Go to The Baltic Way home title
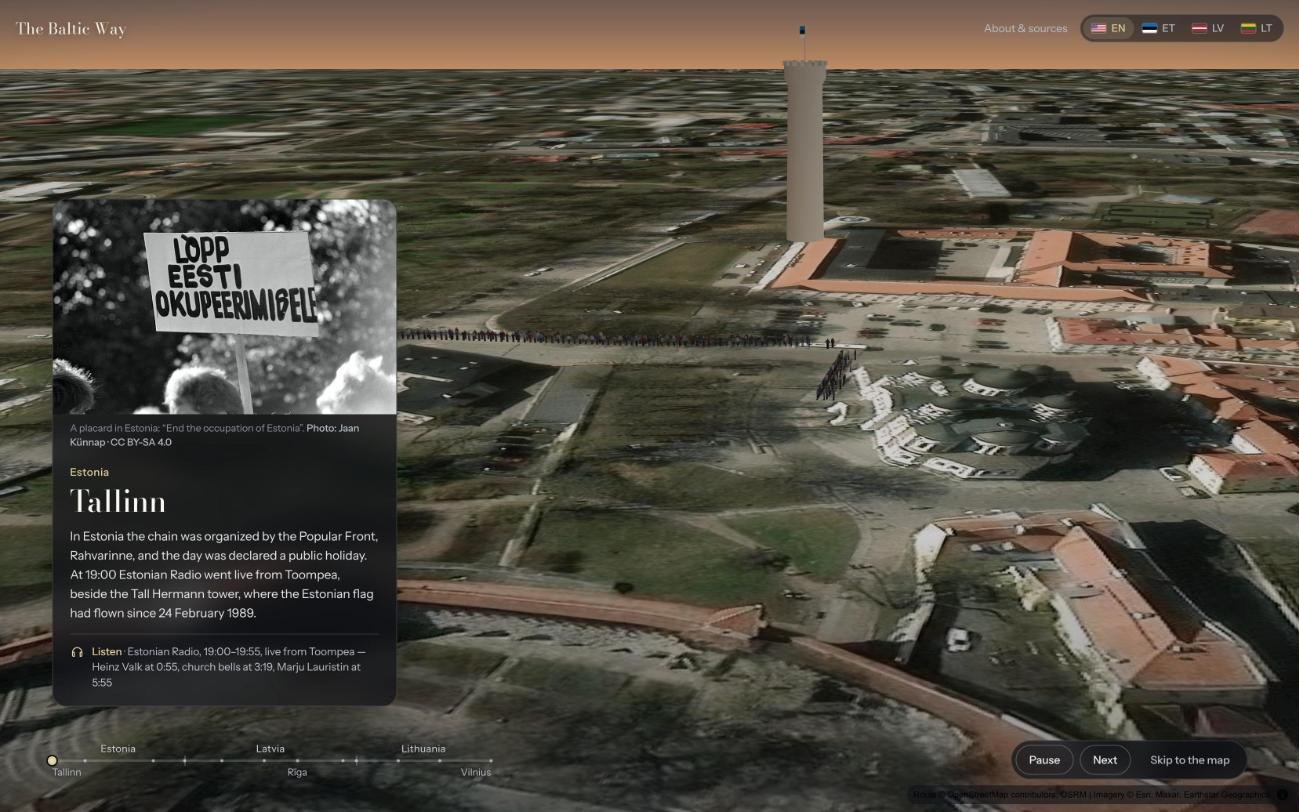 [71, 28]
